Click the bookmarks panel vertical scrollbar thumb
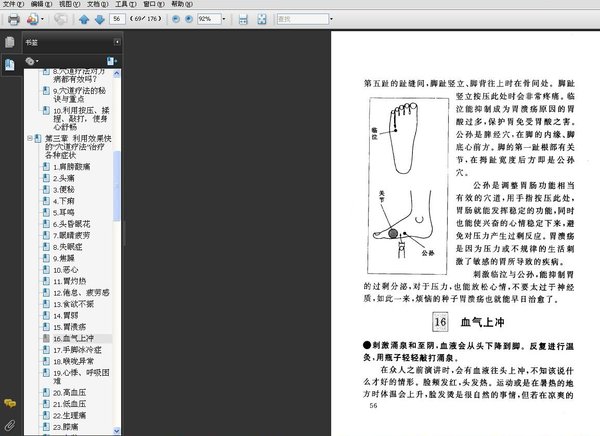Image resolution: width=600 pixels, height=436 pixels. [x=117, y=186]
